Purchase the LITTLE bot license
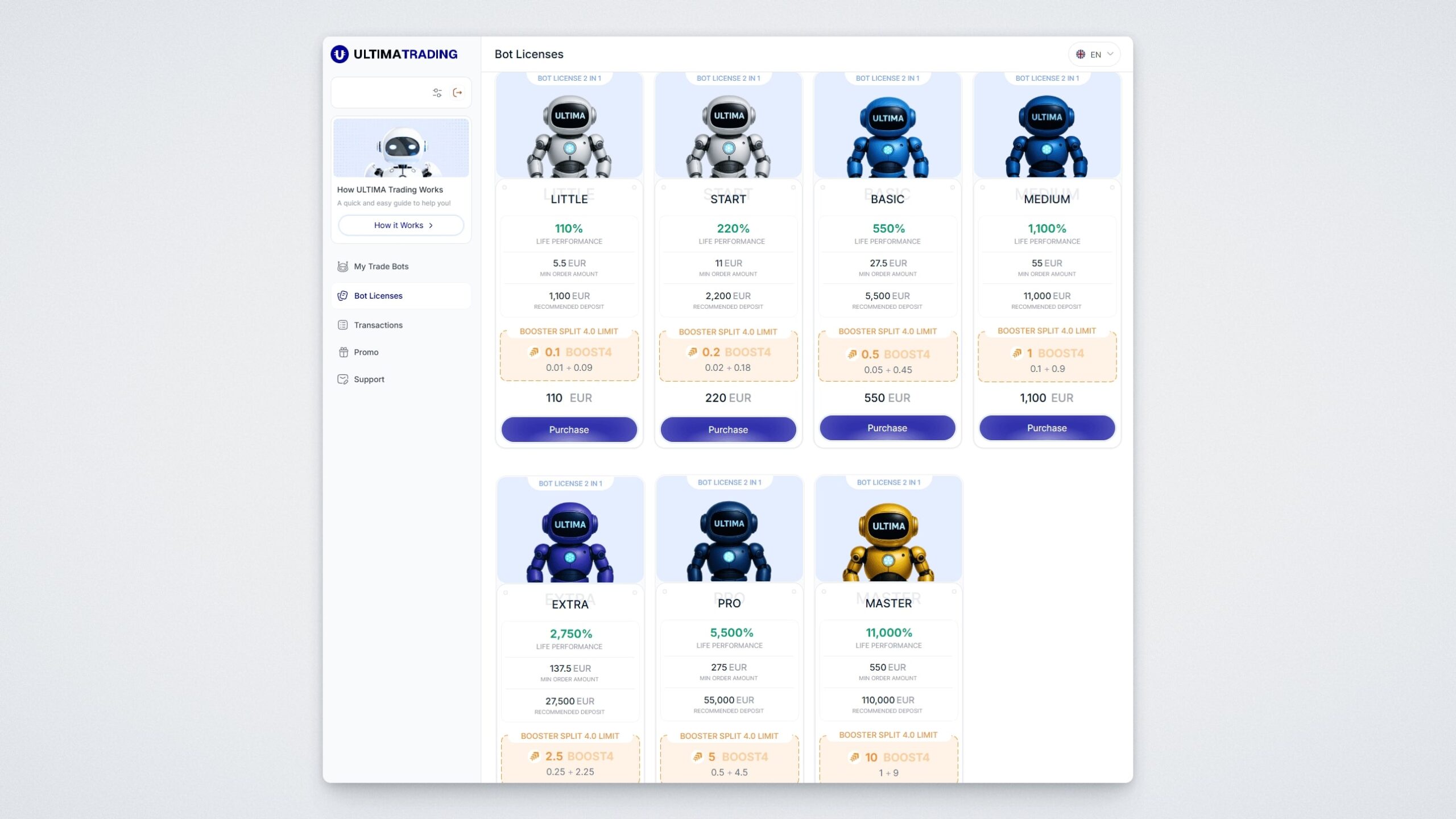 [x=569, y=429]
